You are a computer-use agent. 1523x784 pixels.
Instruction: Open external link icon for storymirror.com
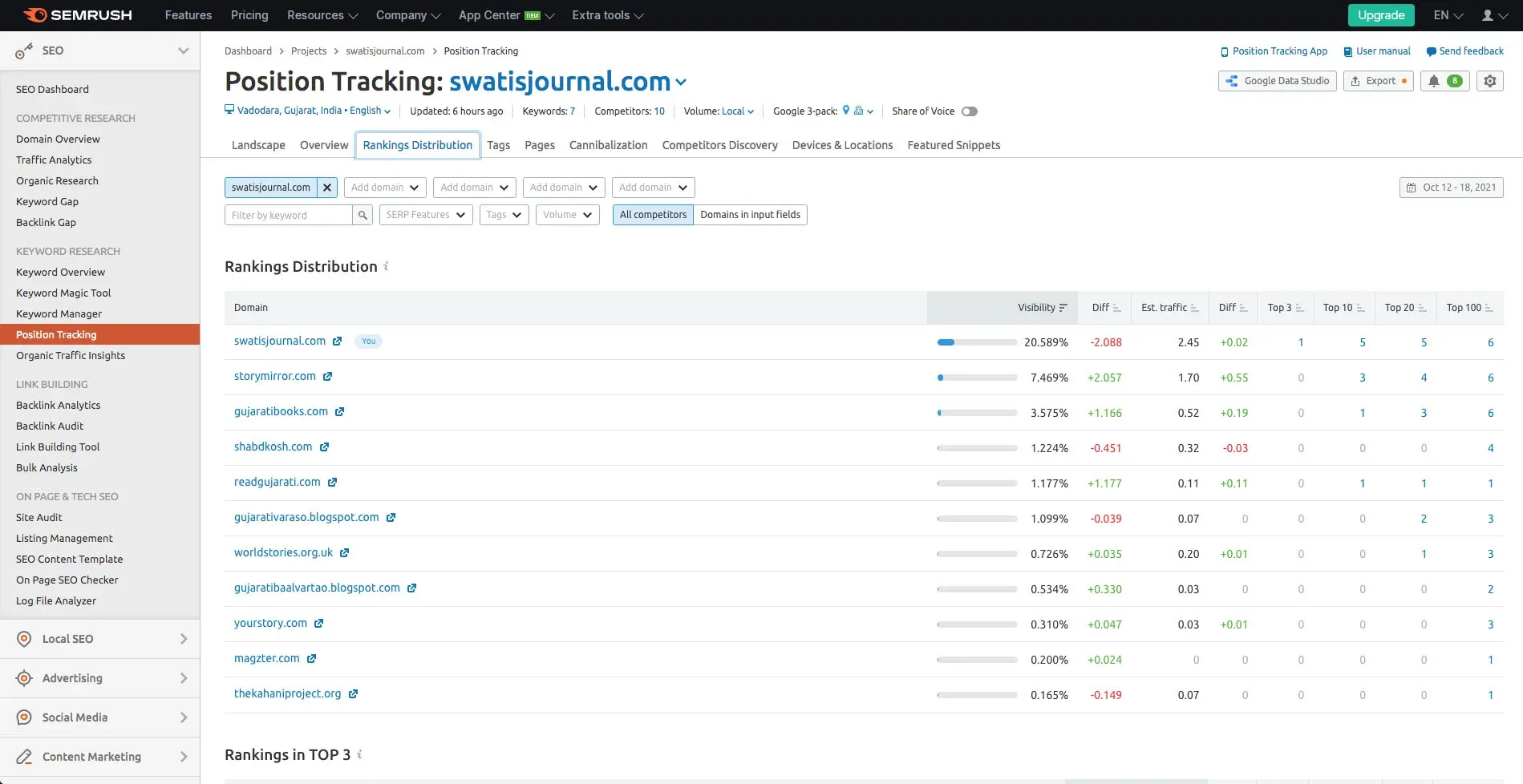[327, 377]
